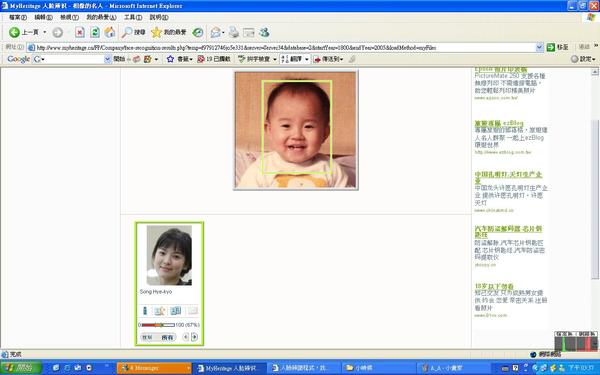Click the Song Hye-kyo portrait thumbnail
The image size is (600, 375).
[169, 255]
